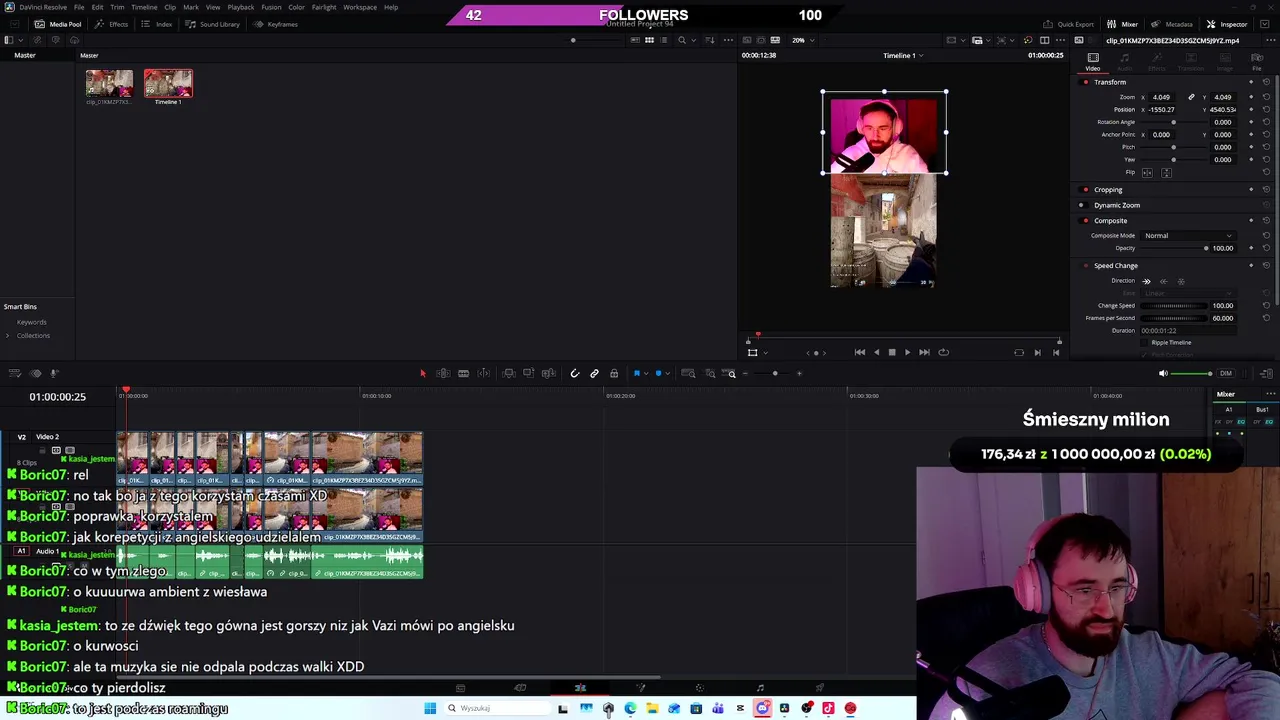Click the Zoom X value field
This screenshot has height=720, width=1280.
pyautogui.click(x=1162, y=97)
